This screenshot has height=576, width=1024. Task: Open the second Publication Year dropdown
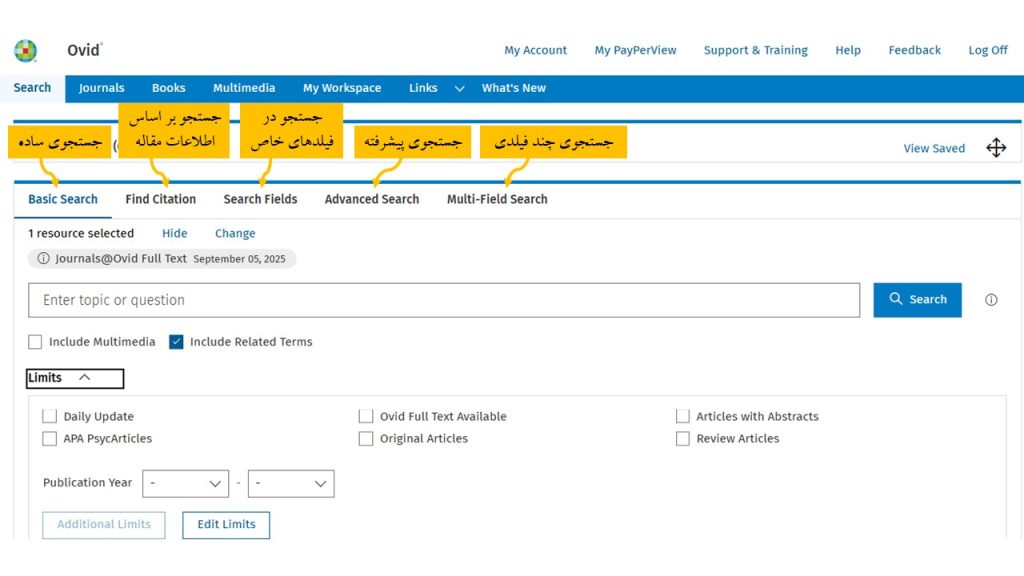pos(290,483)
